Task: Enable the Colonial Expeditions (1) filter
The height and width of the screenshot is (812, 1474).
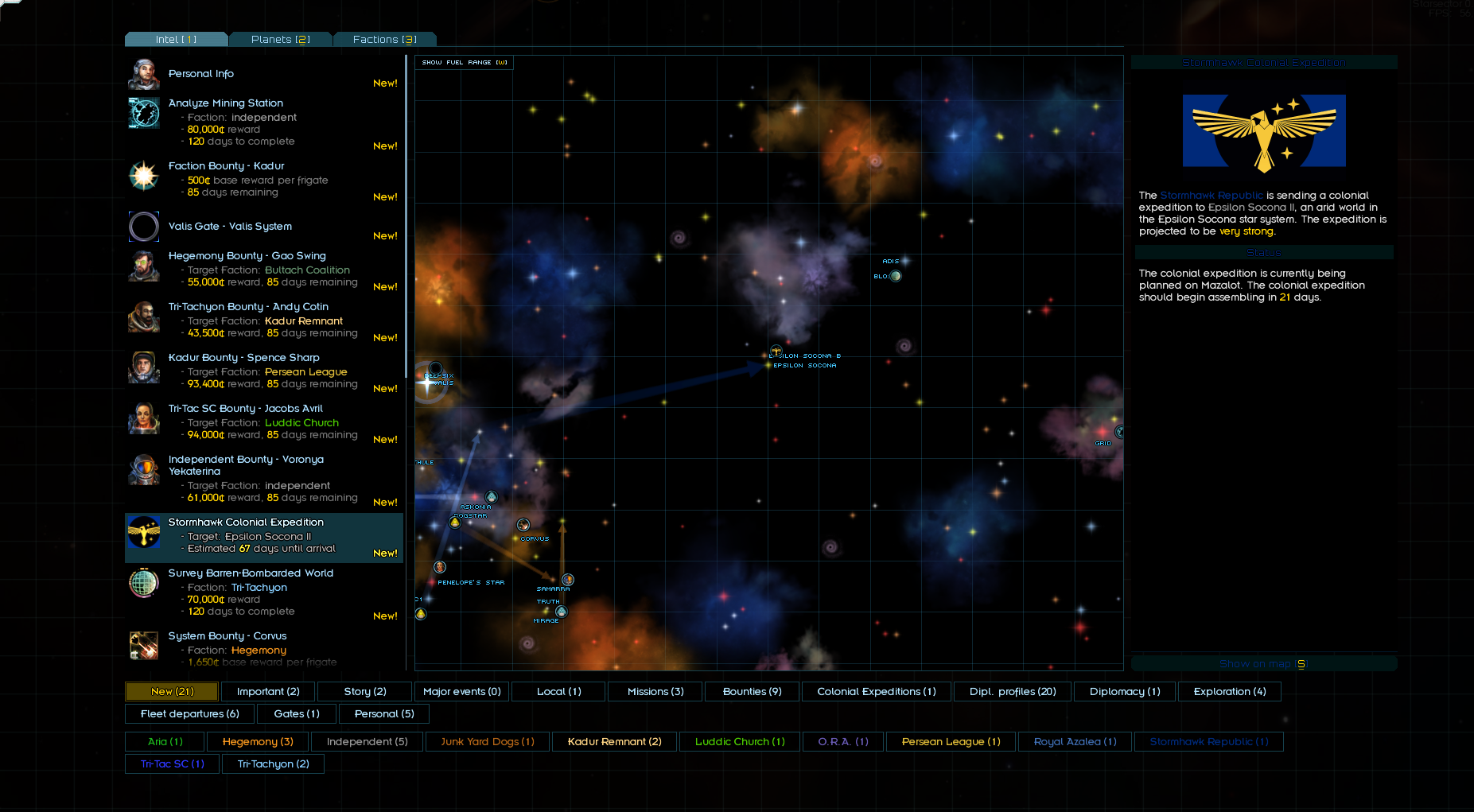Action: click(876, 692)
